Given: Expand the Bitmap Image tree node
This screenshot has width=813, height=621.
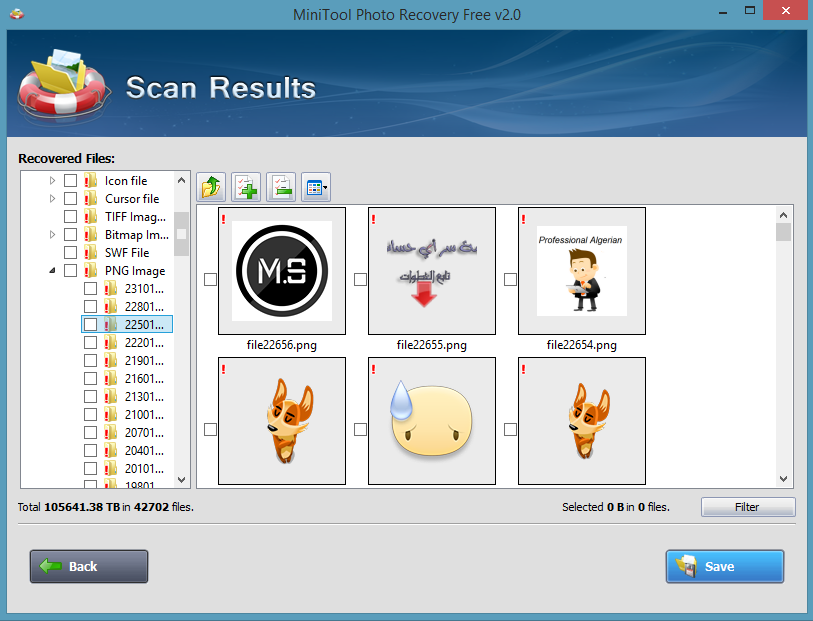Looking at the screenshot, I should (52, 235).
